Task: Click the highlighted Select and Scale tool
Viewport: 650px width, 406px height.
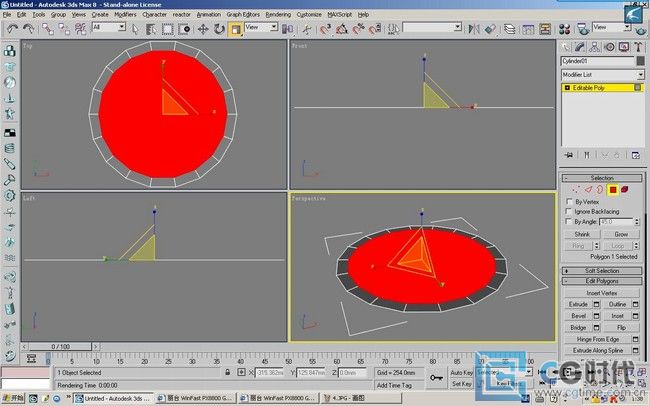Action: pyautogui.click(x=235, y=29)
